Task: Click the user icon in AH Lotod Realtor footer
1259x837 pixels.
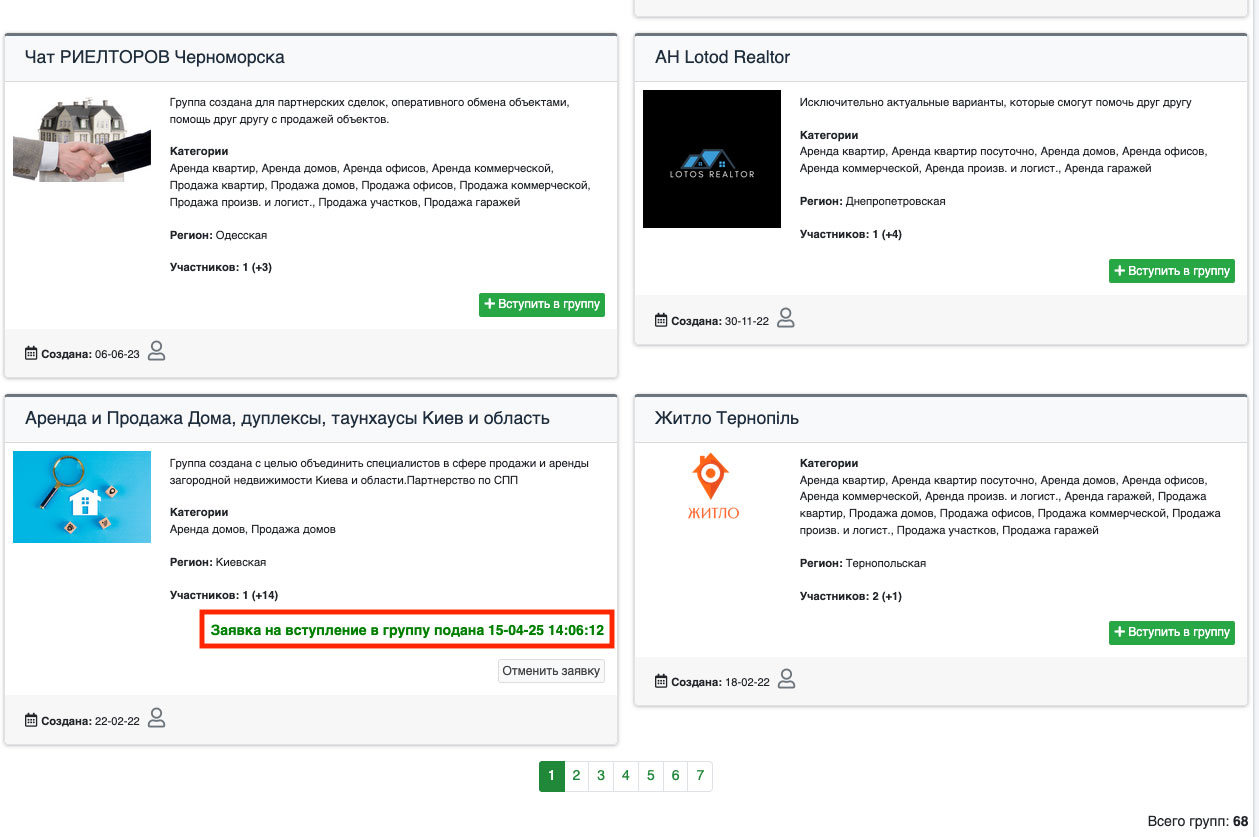Action: click(x=786, y=318)
